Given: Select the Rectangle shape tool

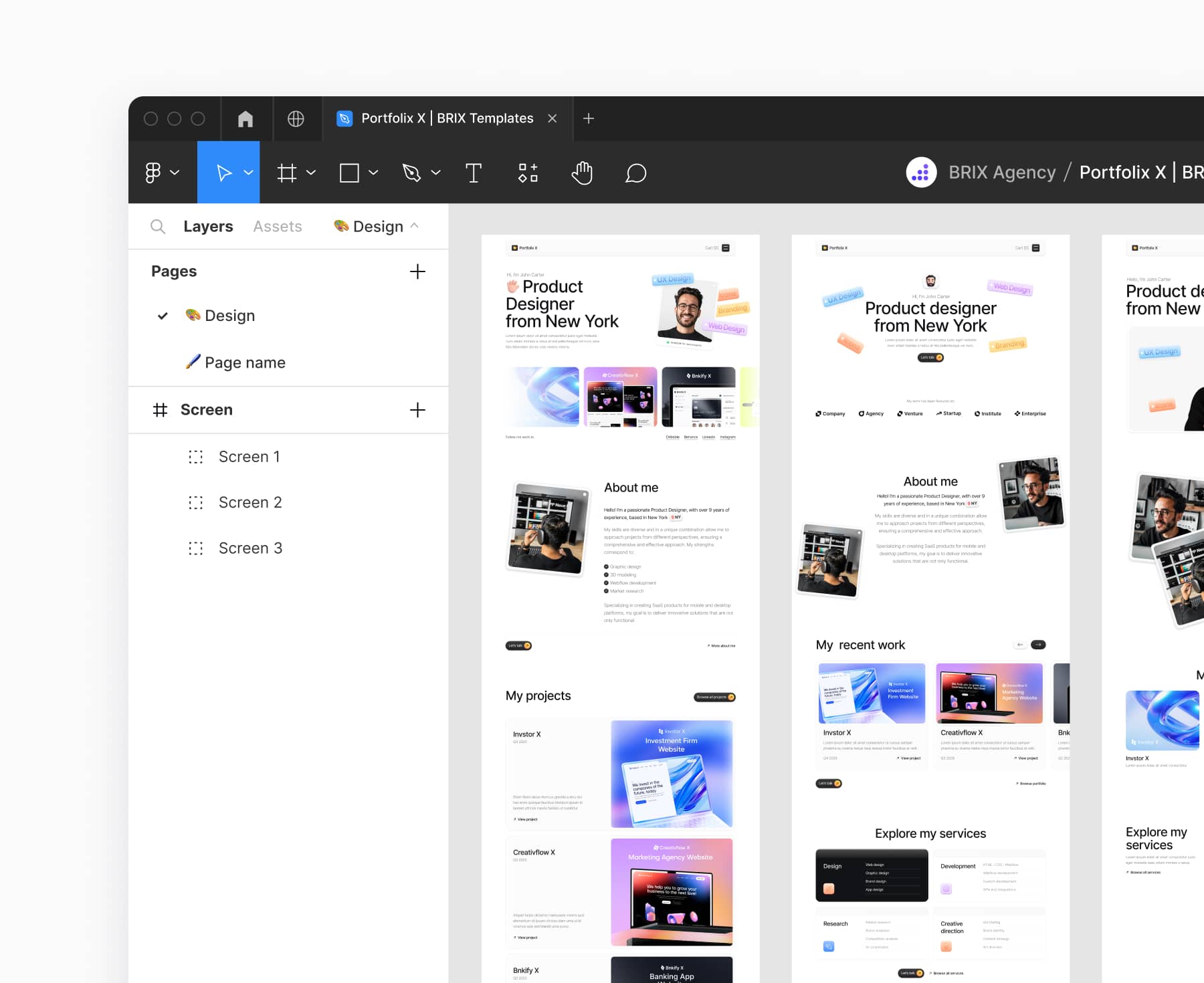Looking at the screenshot, I should coord(349,173).
